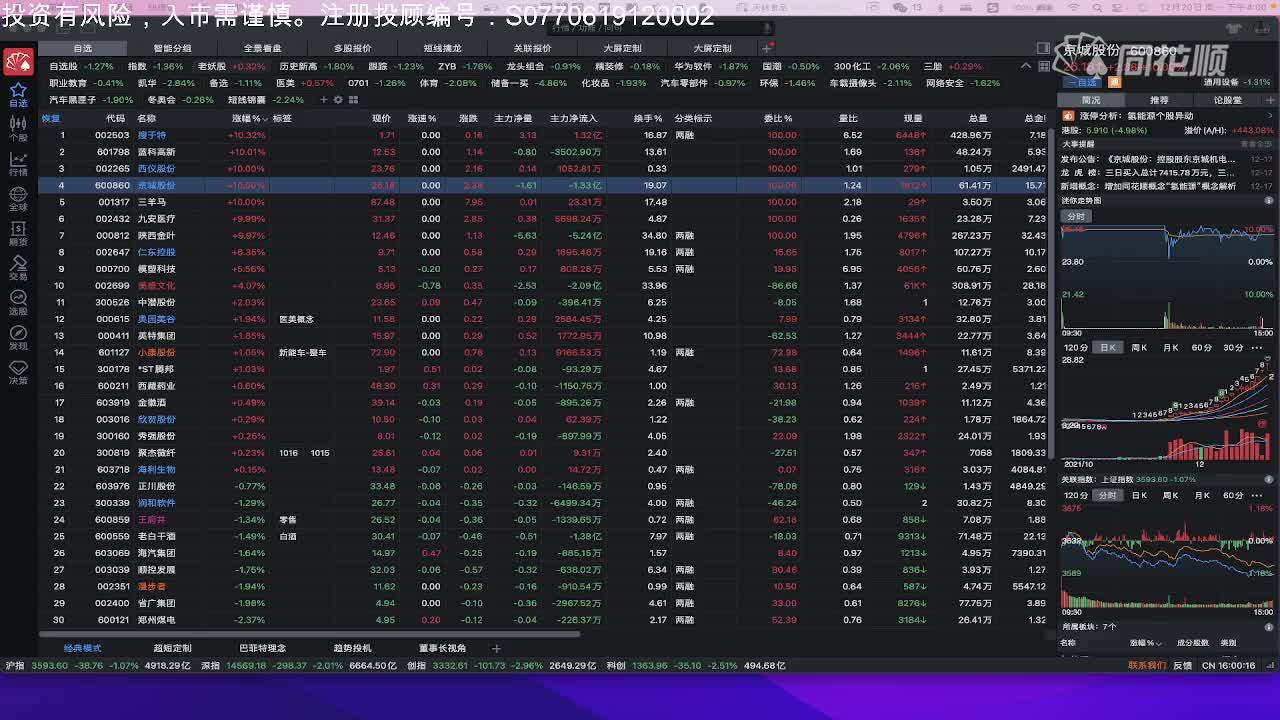Select 经典模式 bottom tab
Screen dimensions: 1280x720
coord(82,648)
